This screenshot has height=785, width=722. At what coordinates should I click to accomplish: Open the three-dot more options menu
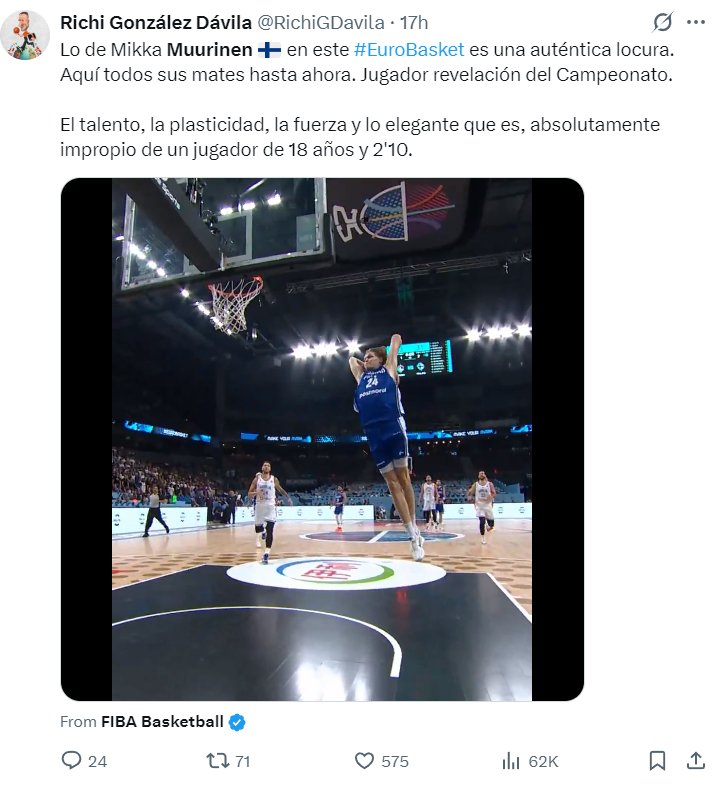(x=696, y=22)
